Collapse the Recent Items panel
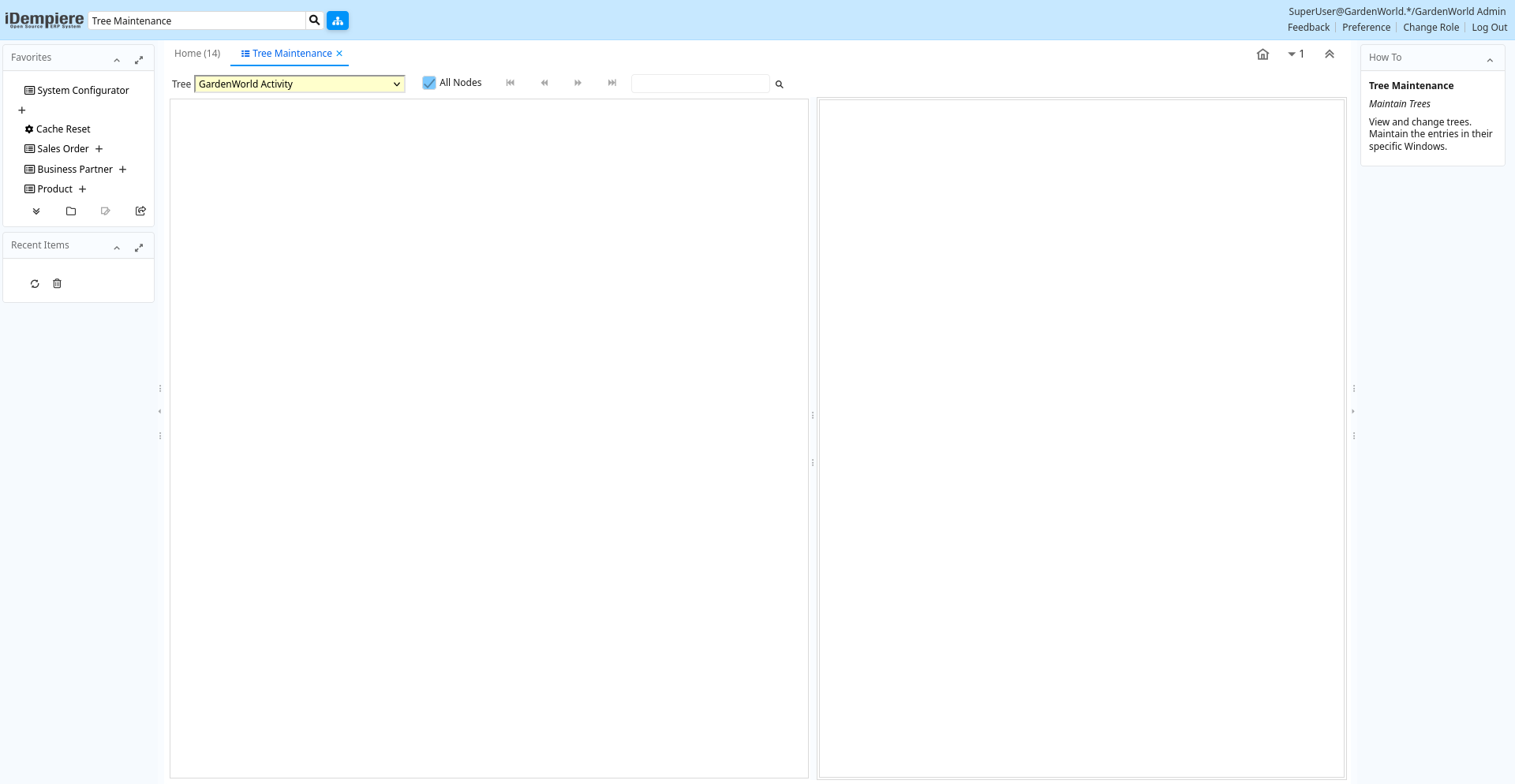The height and width of the screenshot is (784, 1515). pyautogui.click(x=117, y=248)
